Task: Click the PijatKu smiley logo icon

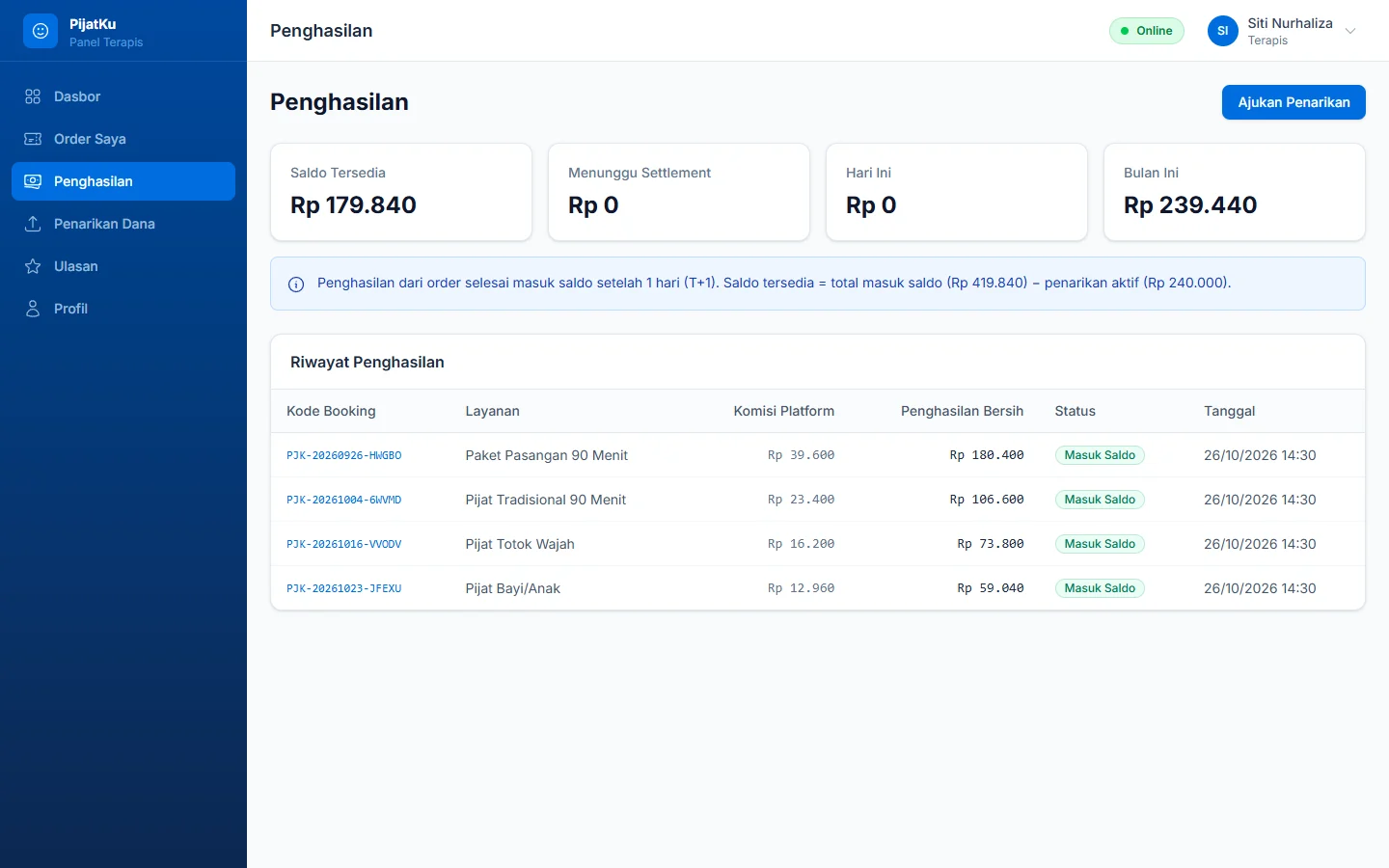Action: (41, 31)
